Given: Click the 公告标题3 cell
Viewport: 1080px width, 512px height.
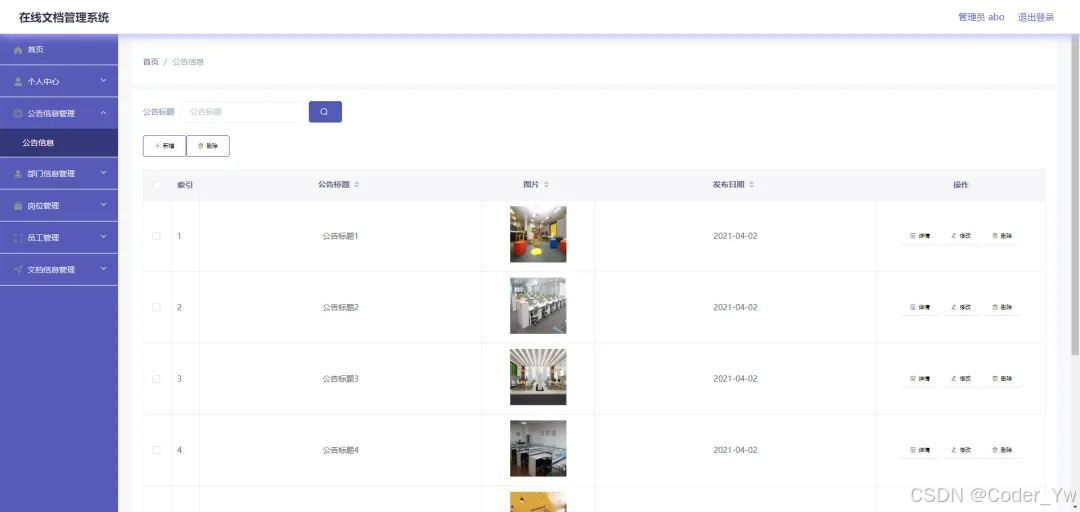Looking at the screenshot, I should pyautogui.click(x=340, y=379).
